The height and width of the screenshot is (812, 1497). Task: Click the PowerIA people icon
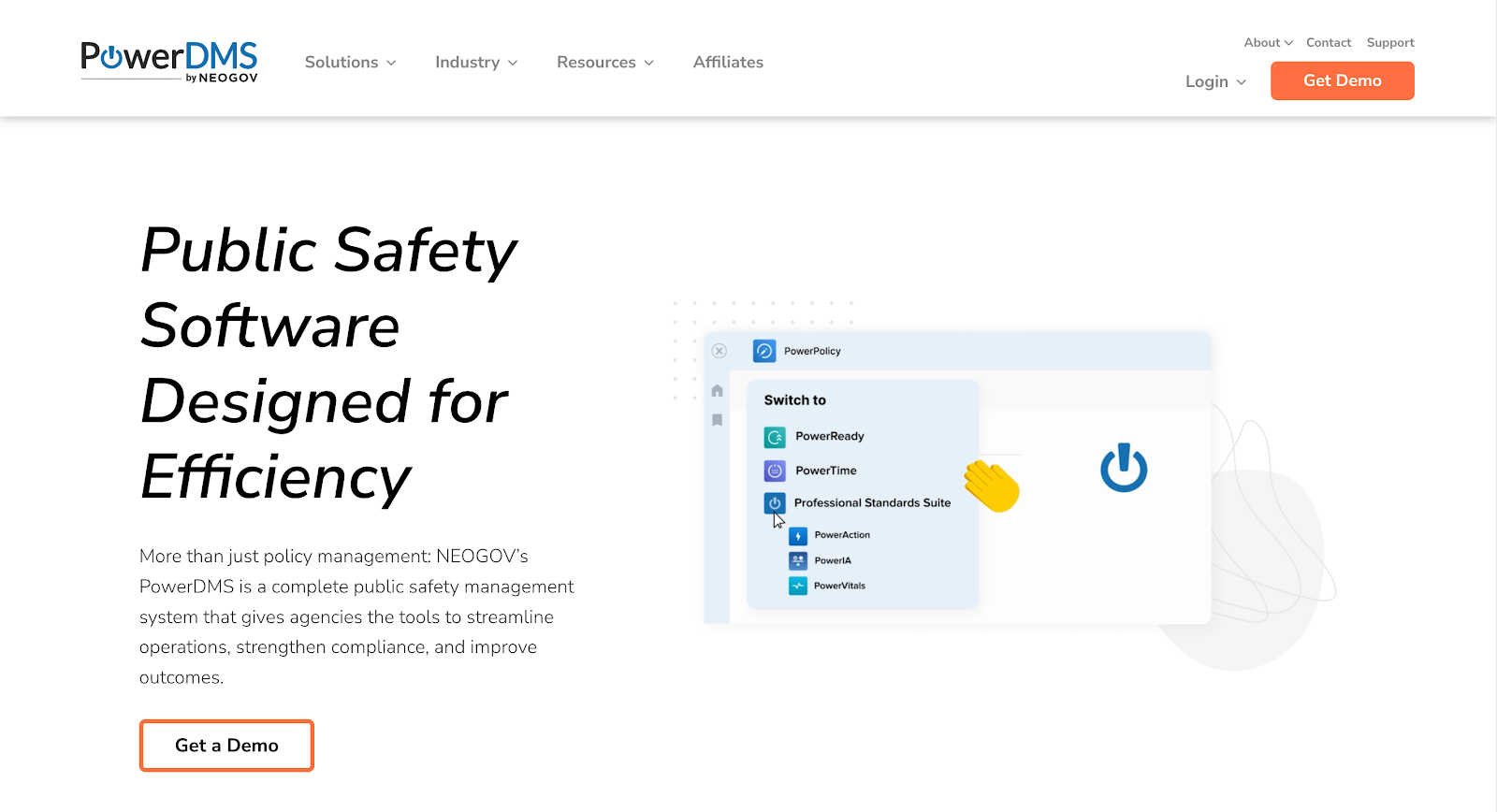coord(798,560)
